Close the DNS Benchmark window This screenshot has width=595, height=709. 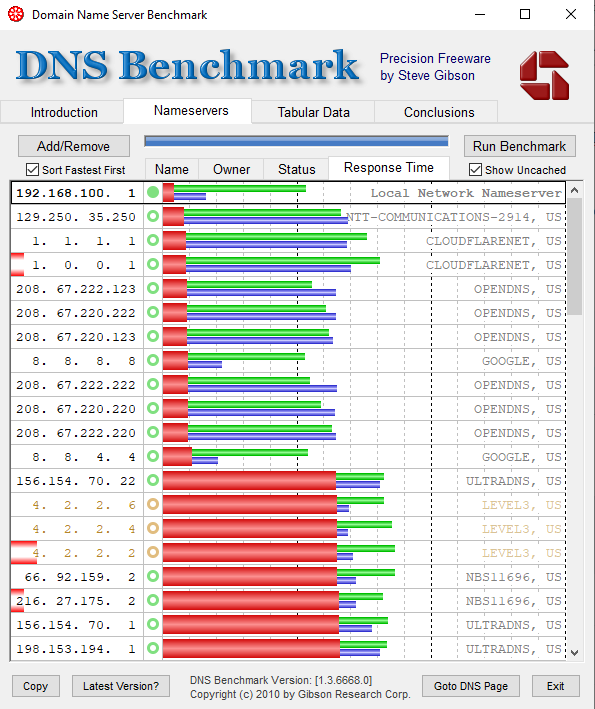point(571,14)
